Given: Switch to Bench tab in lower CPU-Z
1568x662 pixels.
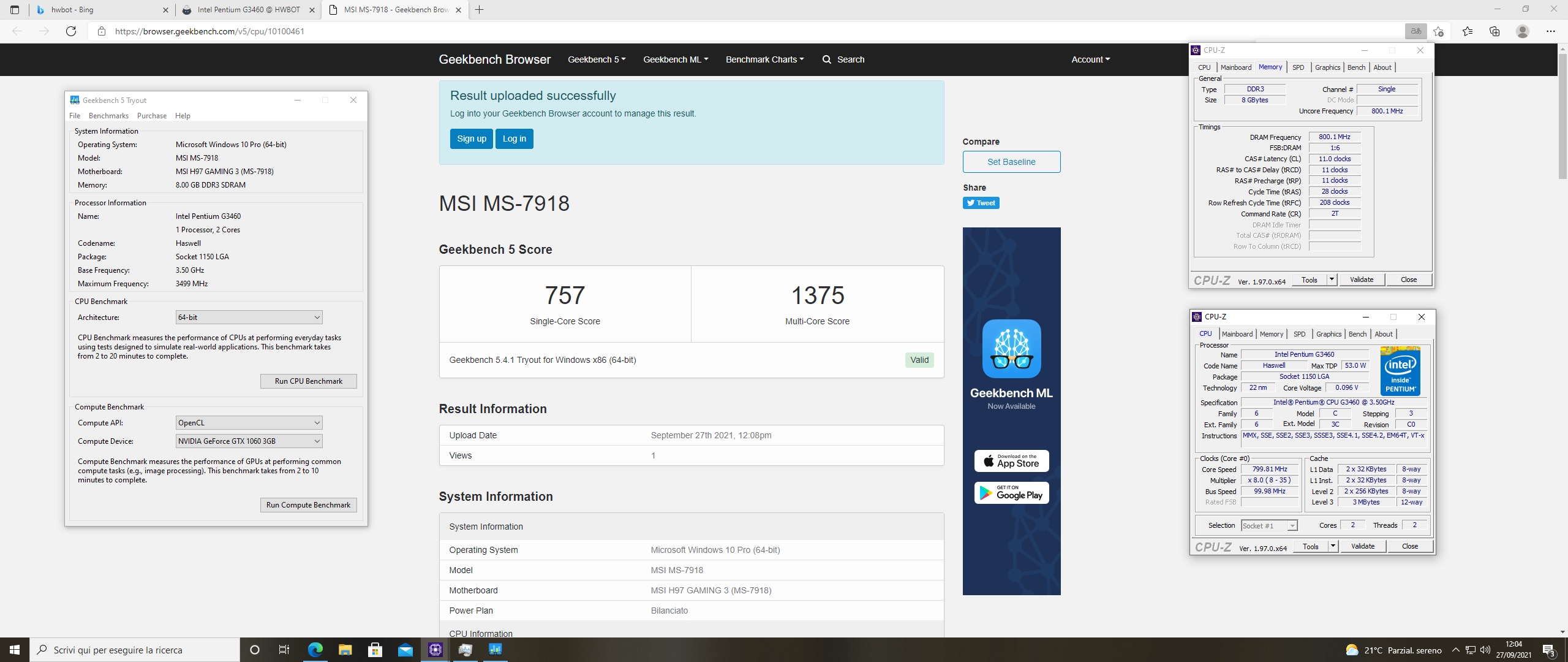Looking at the screenshot, I should [1357, 334].
